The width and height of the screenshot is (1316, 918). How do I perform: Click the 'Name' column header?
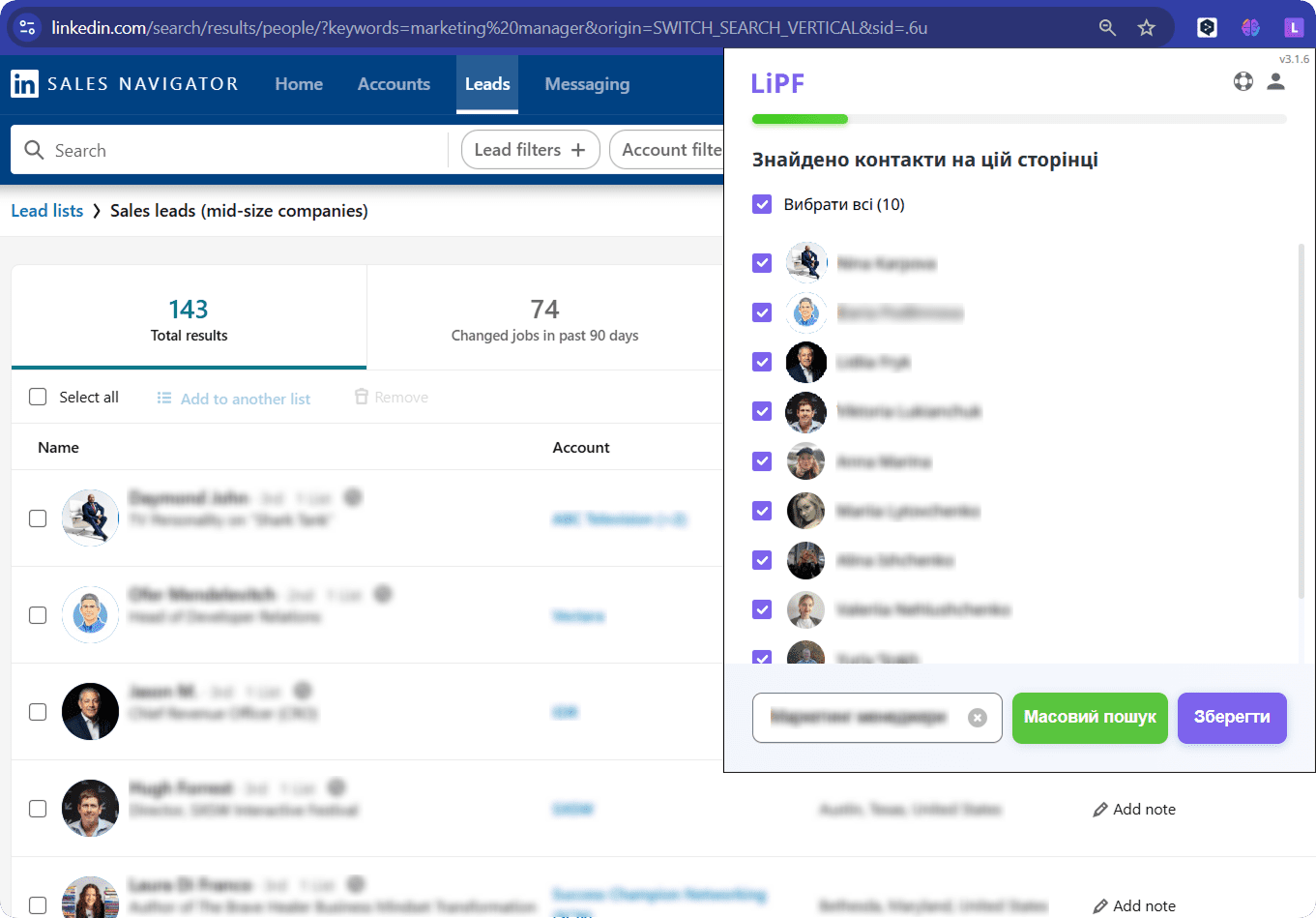point(58,447)
